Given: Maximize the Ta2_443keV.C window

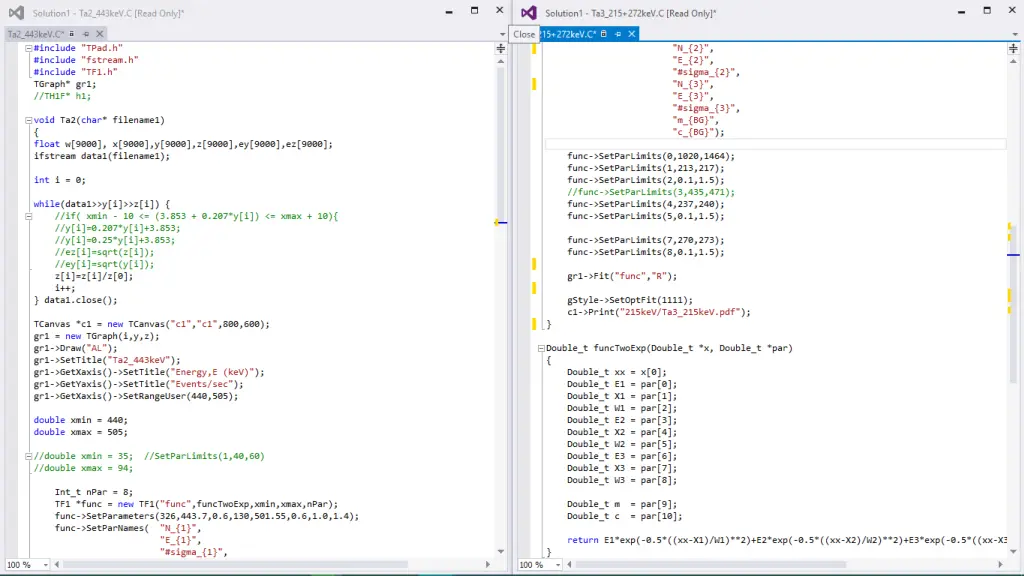Looking at the screenshot, I should pyautogui.click(x=474, y=11).
